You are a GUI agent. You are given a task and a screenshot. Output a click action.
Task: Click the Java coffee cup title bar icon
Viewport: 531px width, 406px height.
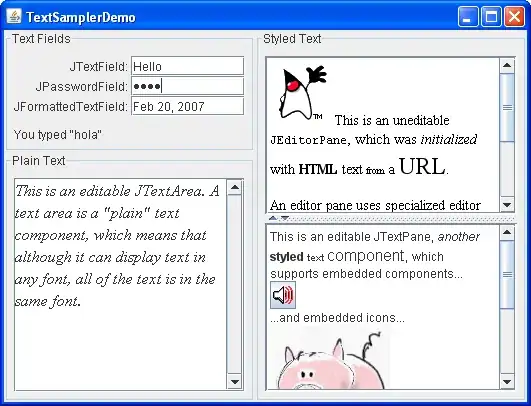(x=14, y=16)
